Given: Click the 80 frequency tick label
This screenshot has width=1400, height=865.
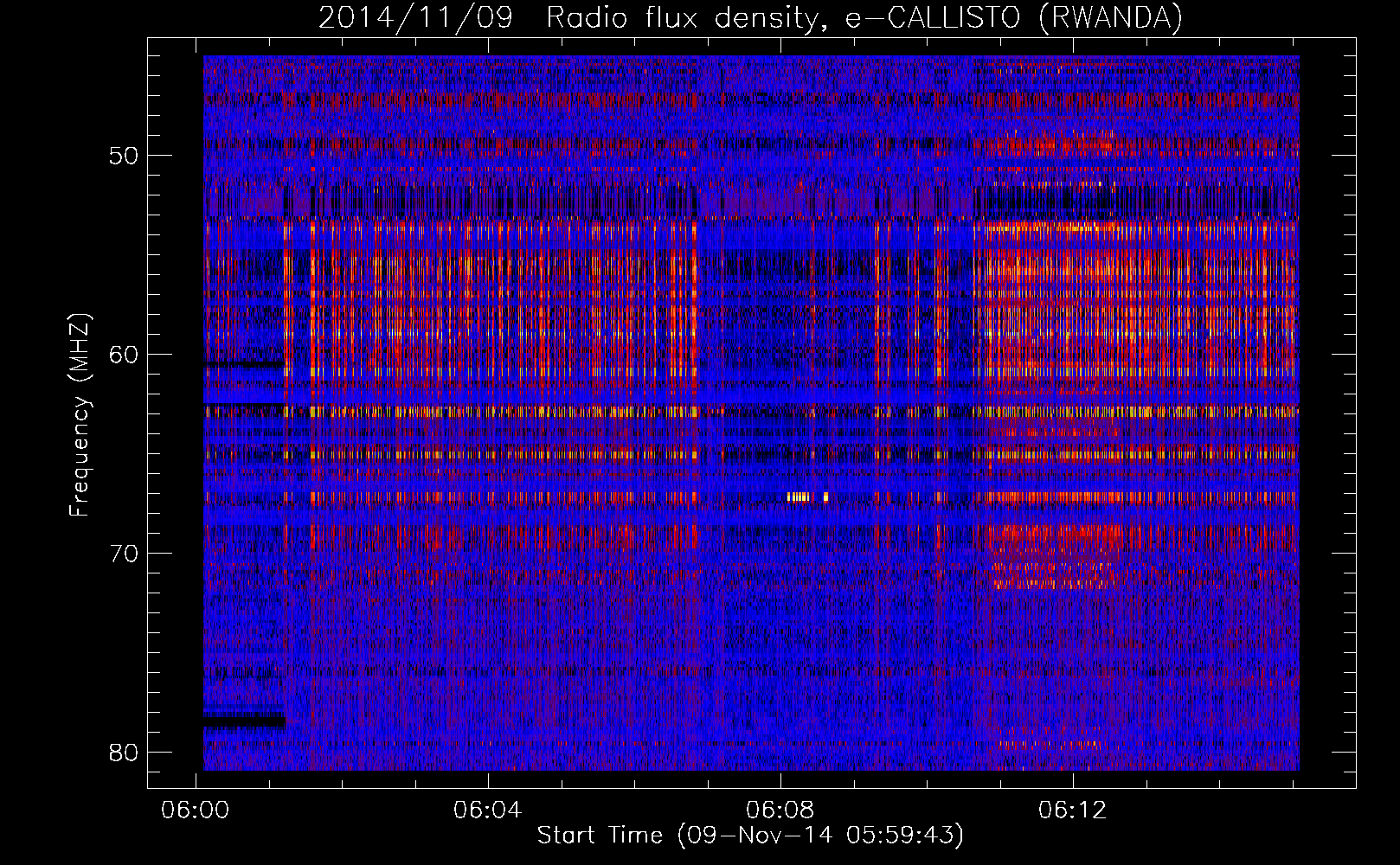Looking at the screenshot, I should pos(124,753).
